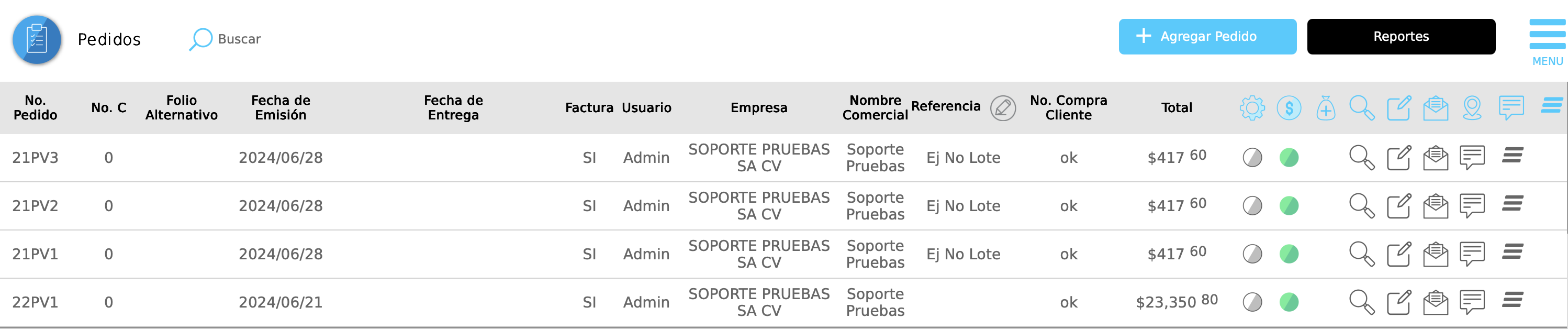Toggle the gray status circle for order 22PV1
The image size is (1568, 329).
[1252, 302]
